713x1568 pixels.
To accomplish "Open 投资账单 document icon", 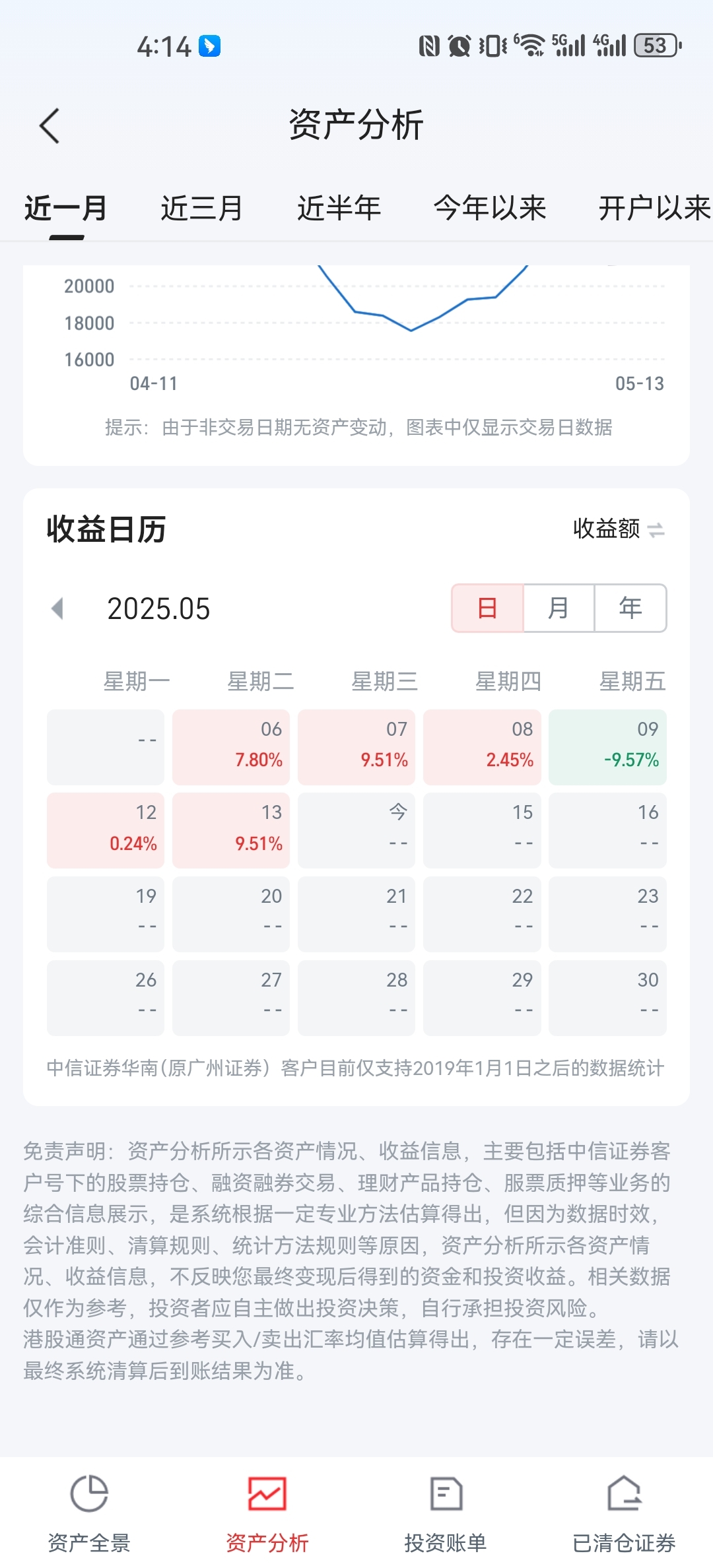I will pyautogui.click(x=446, y=1493).
